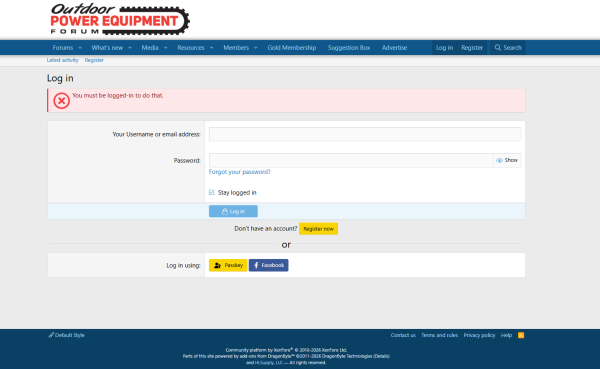600x369 pixels.
Task: Open Privacy policy footer link
Action: 479,335
